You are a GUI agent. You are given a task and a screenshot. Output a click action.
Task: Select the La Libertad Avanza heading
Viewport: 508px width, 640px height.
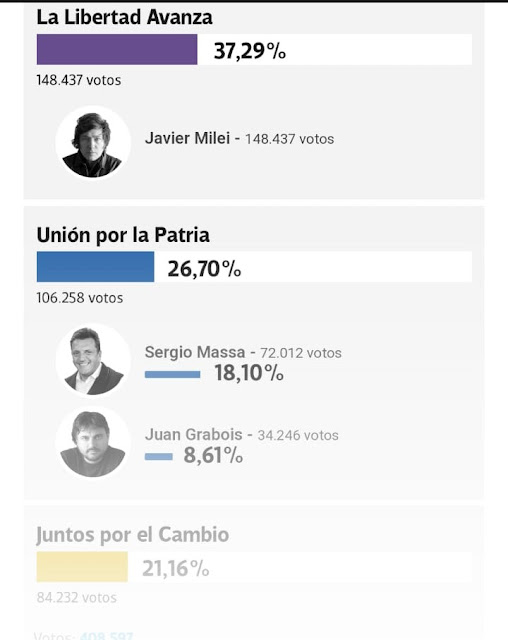pyautogui.click(x=124, y=18)
